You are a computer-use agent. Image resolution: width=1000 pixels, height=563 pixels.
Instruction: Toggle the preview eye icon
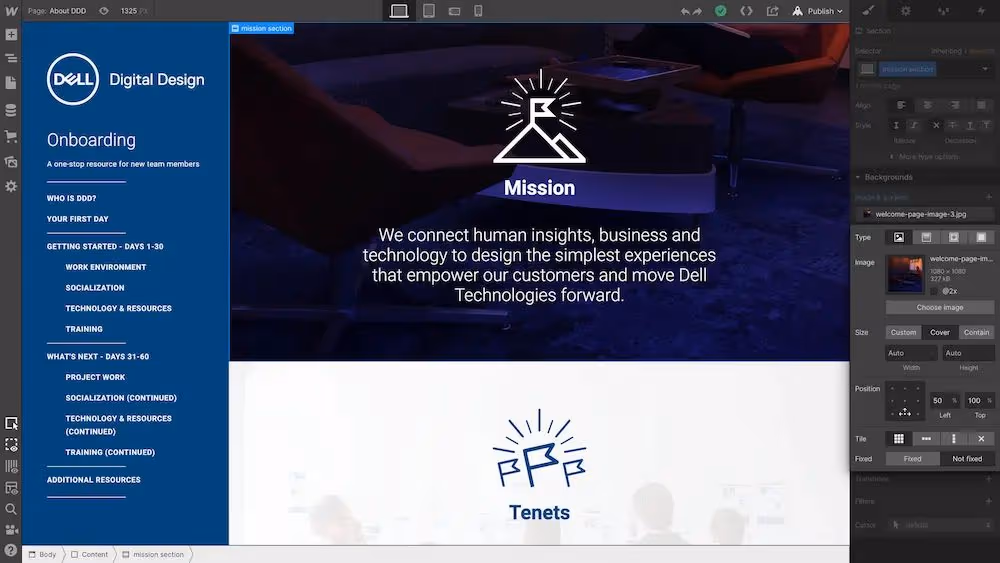click(x=104, y=11)
